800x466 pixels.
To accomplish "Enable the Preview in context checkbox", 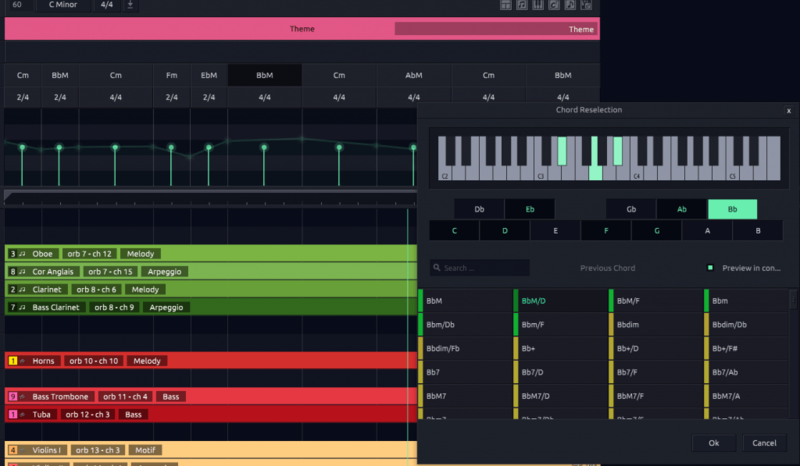I will point(710,268).
